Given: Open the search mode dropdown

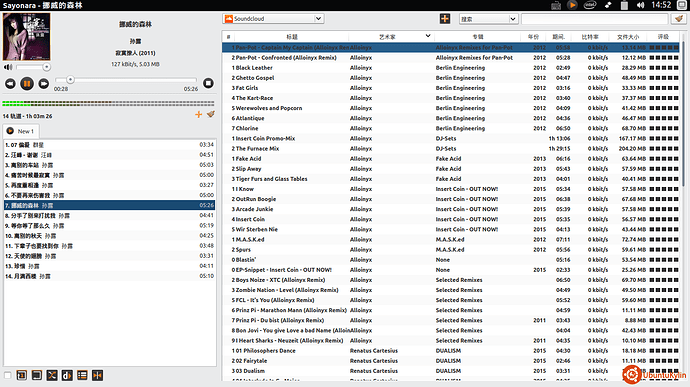Looking at the screenshot, I should tap(488, 19).
